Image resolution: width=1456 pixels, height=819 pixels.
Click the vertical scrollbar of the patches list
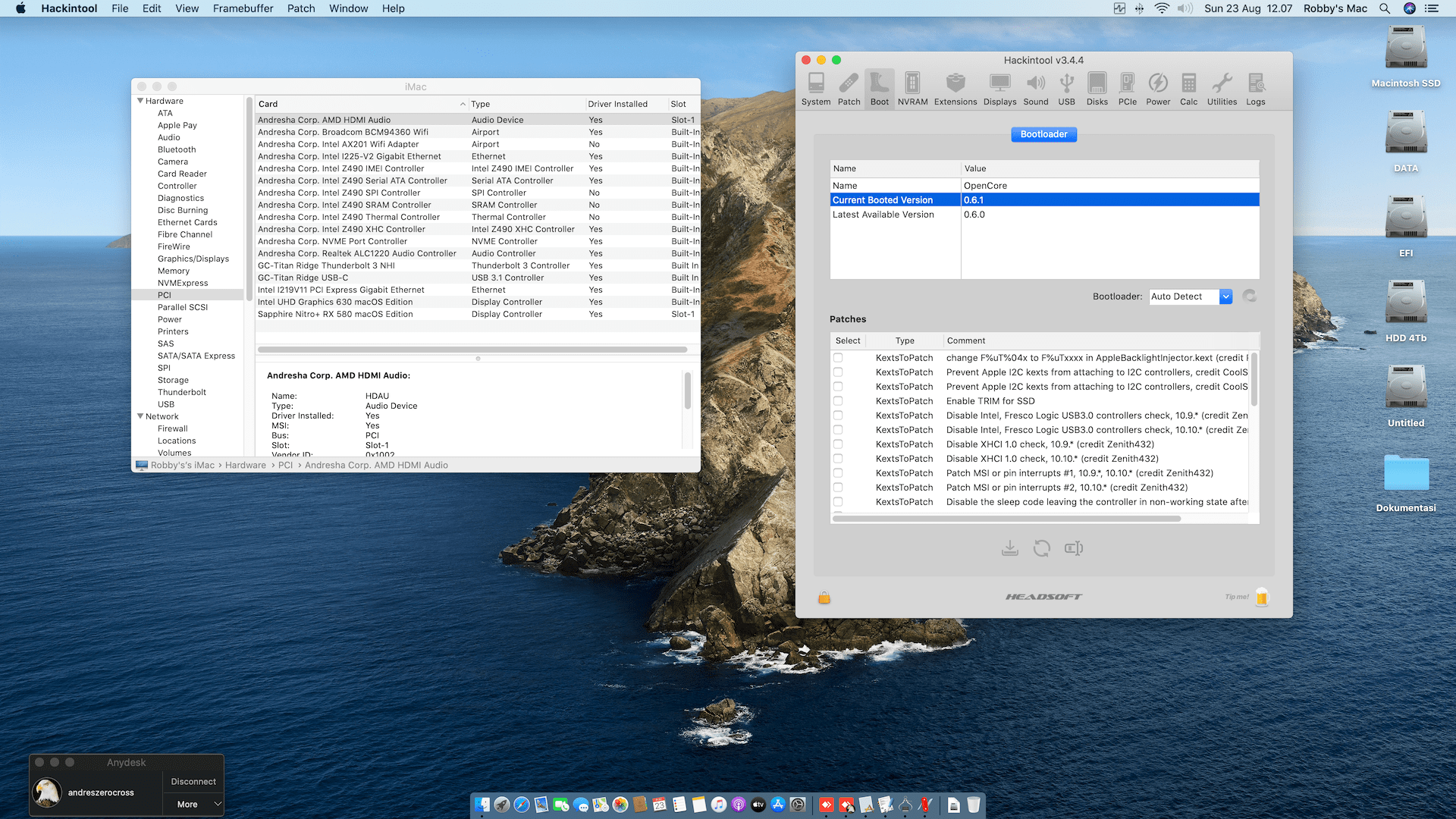[x=1254, y=379]
